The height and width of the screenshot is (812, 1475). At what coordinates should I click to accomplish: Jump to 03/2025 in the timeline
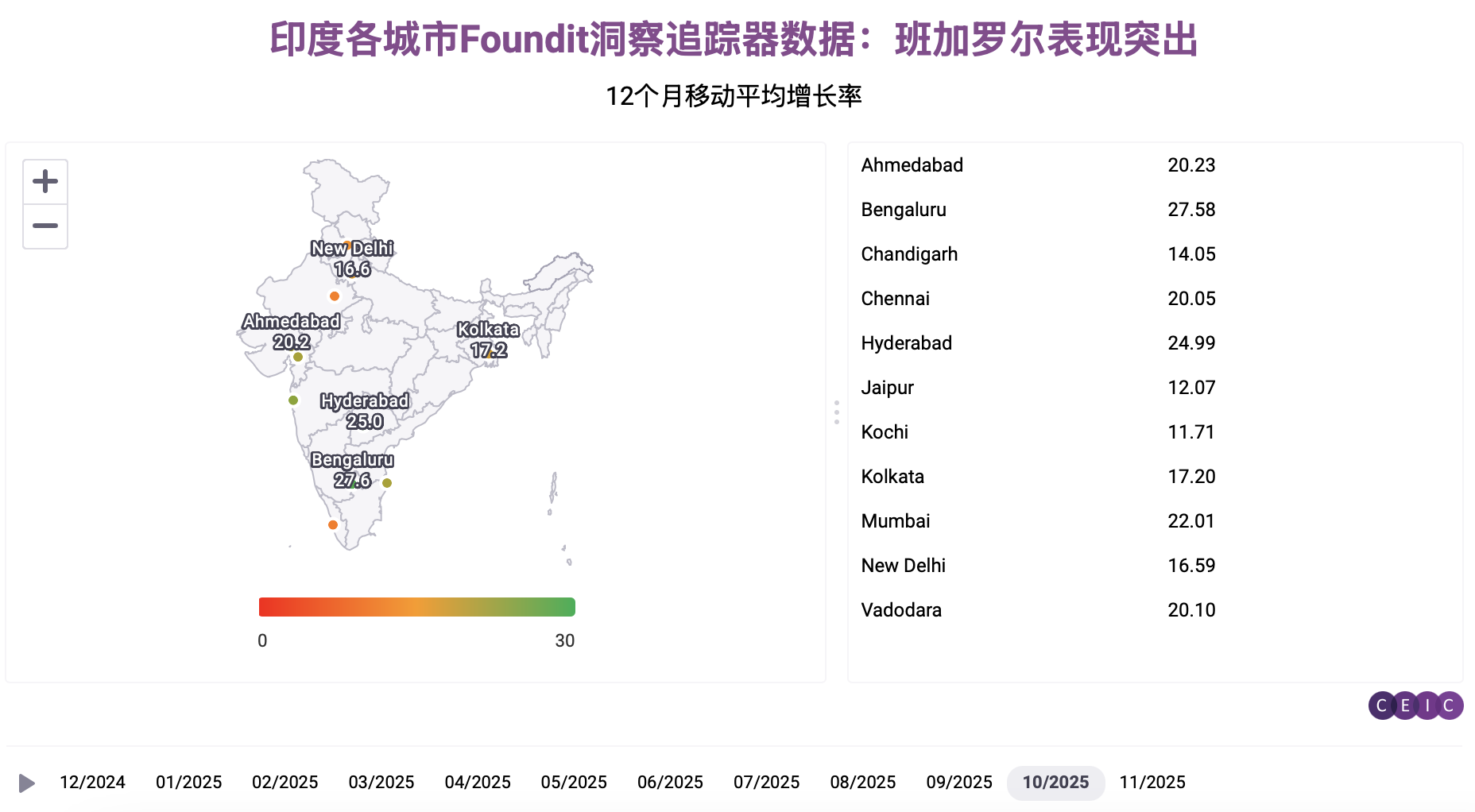pyautogui.click(x=381, y=783)
